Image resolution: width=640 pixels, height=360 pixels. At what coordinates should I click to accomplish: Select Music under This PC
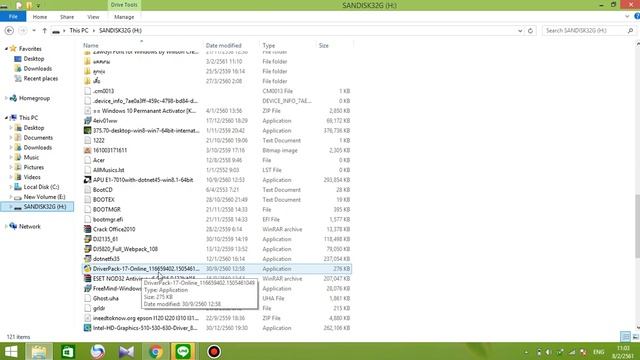[x=31, y=157]
